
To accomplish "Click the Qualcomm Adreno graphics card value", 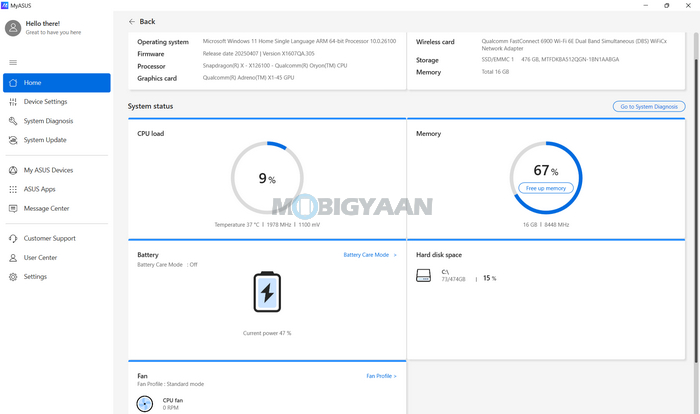I will point(248,78).
